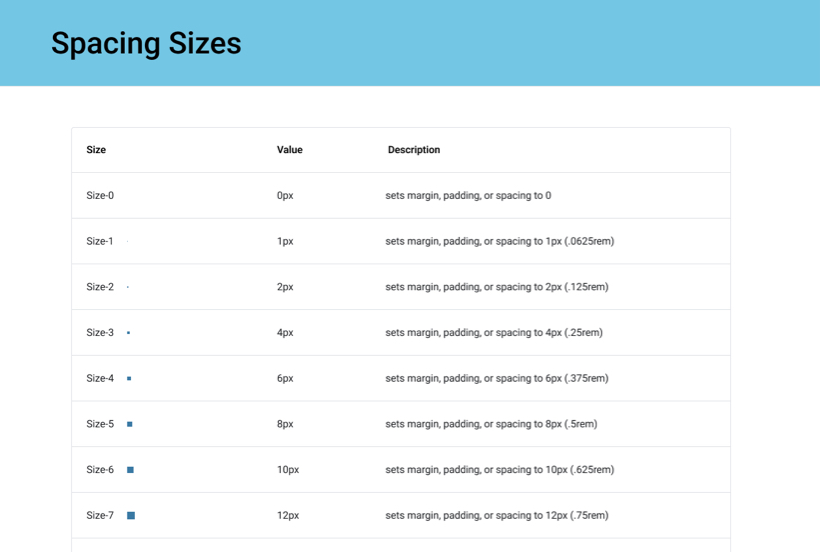Click the Spacing Sizes page heading
The image size is (820, 552).
pyautogui.click(x=146, y=43)
